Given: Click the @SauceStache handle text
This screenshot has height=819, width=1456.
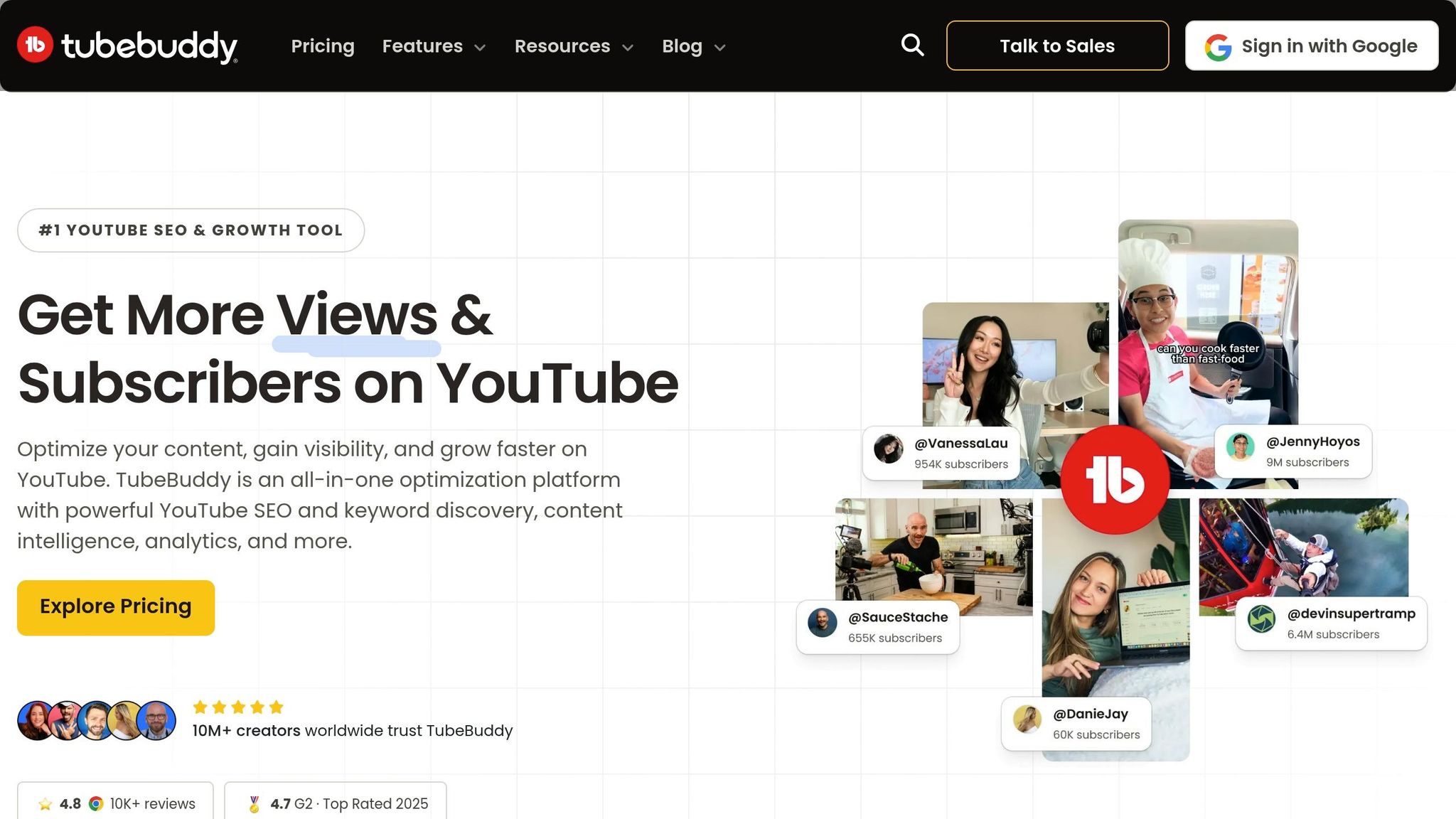Looking at the screenshot, I should (898, 617).
